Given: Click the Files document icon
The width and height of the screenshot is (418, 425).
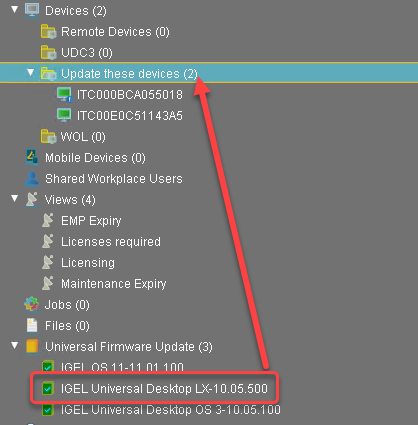Looking at the screenshot, I should pos(32,326).
